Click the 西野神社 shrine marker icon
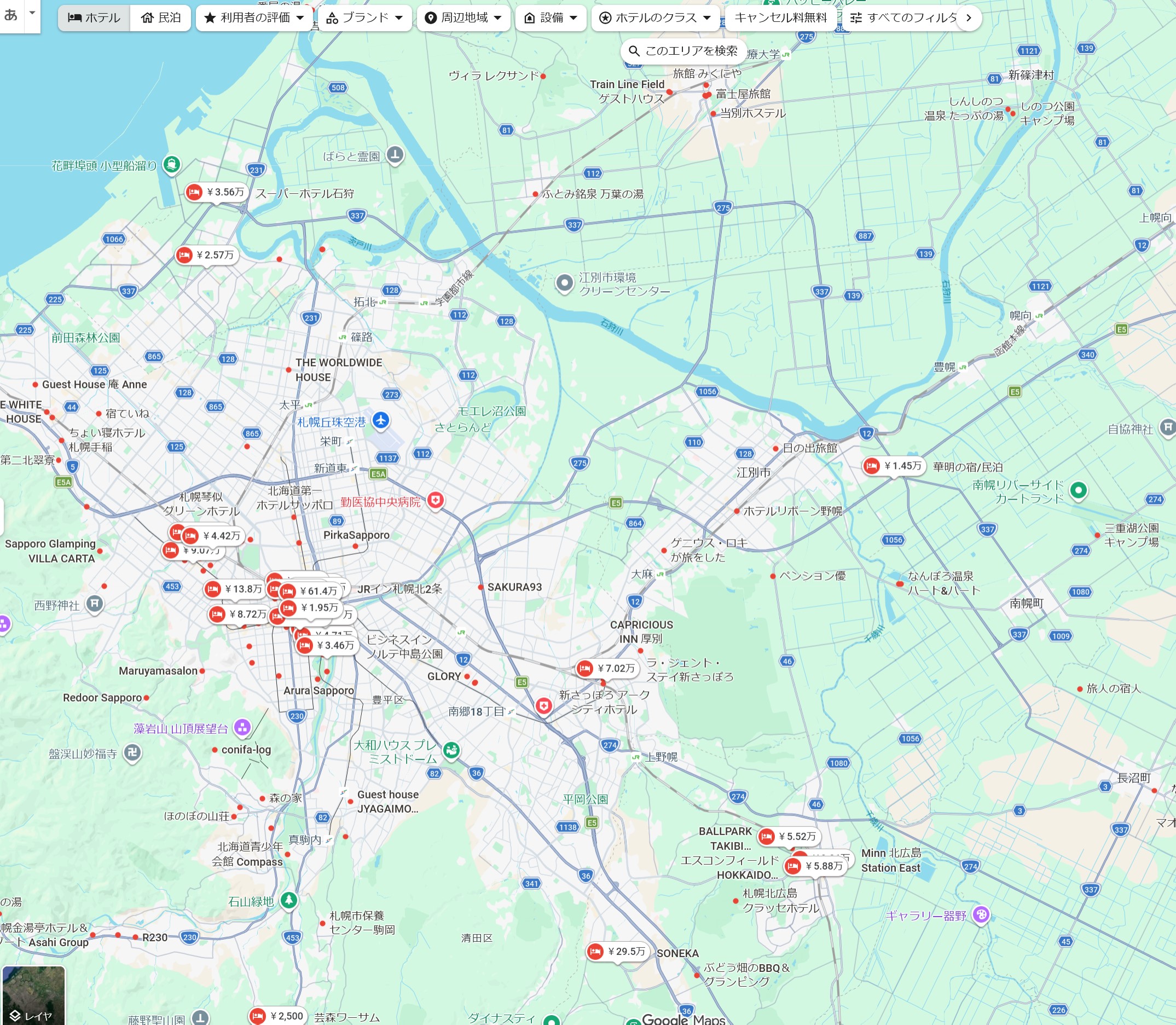This screenshot has height=1025, width=1176. click(95, 604)
